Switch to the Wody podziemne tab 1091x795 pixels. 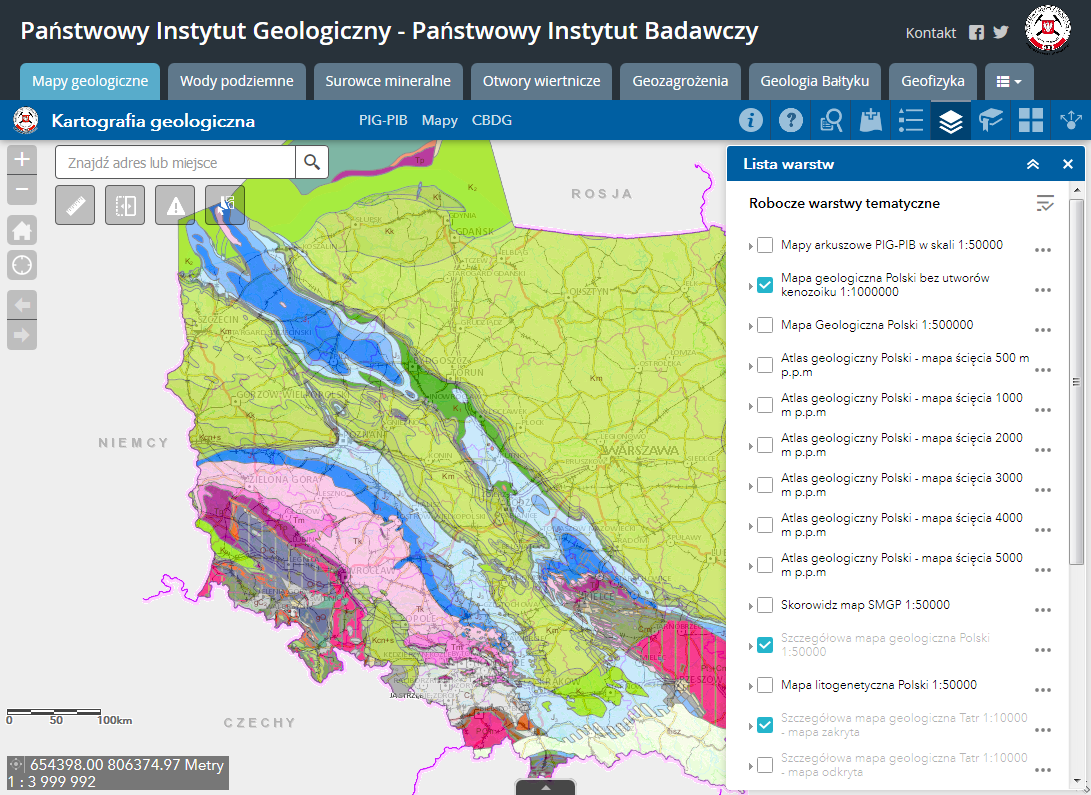(237, 81)
